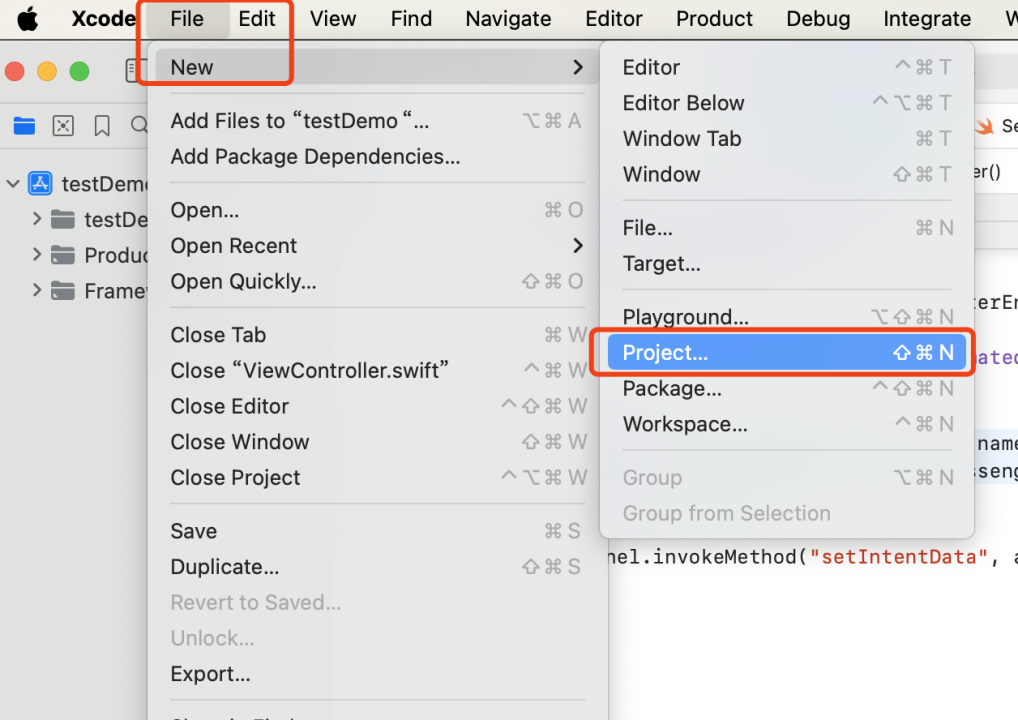Choose Export…

coord(375,674)
